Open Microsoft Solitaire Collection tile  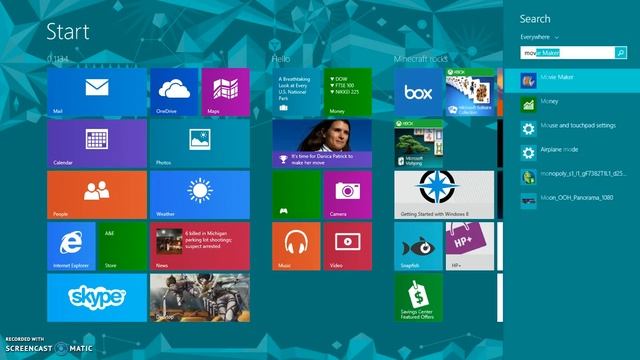point(470,92)
